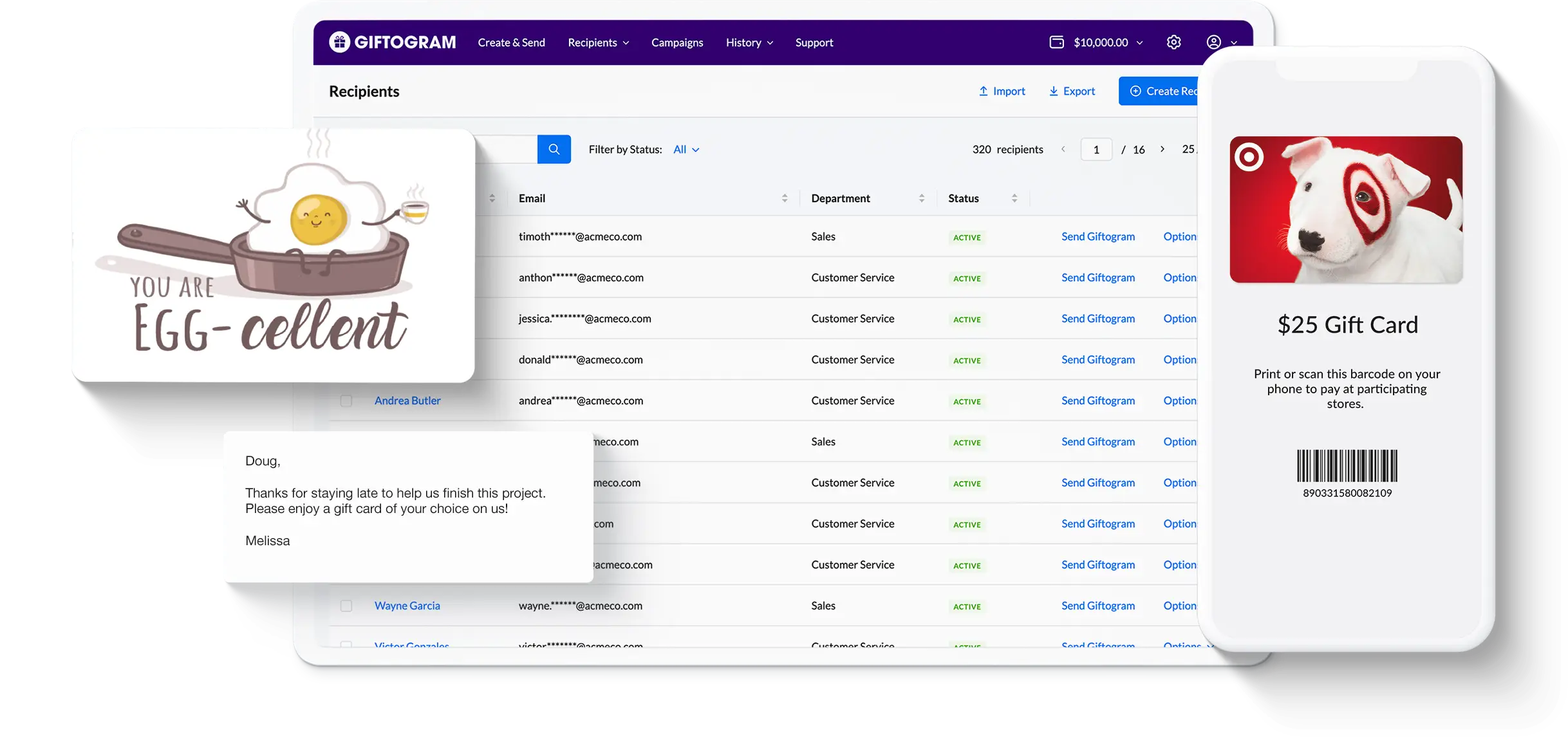Open Options for timoth******@acmeco.com row

click(1180, 236)
